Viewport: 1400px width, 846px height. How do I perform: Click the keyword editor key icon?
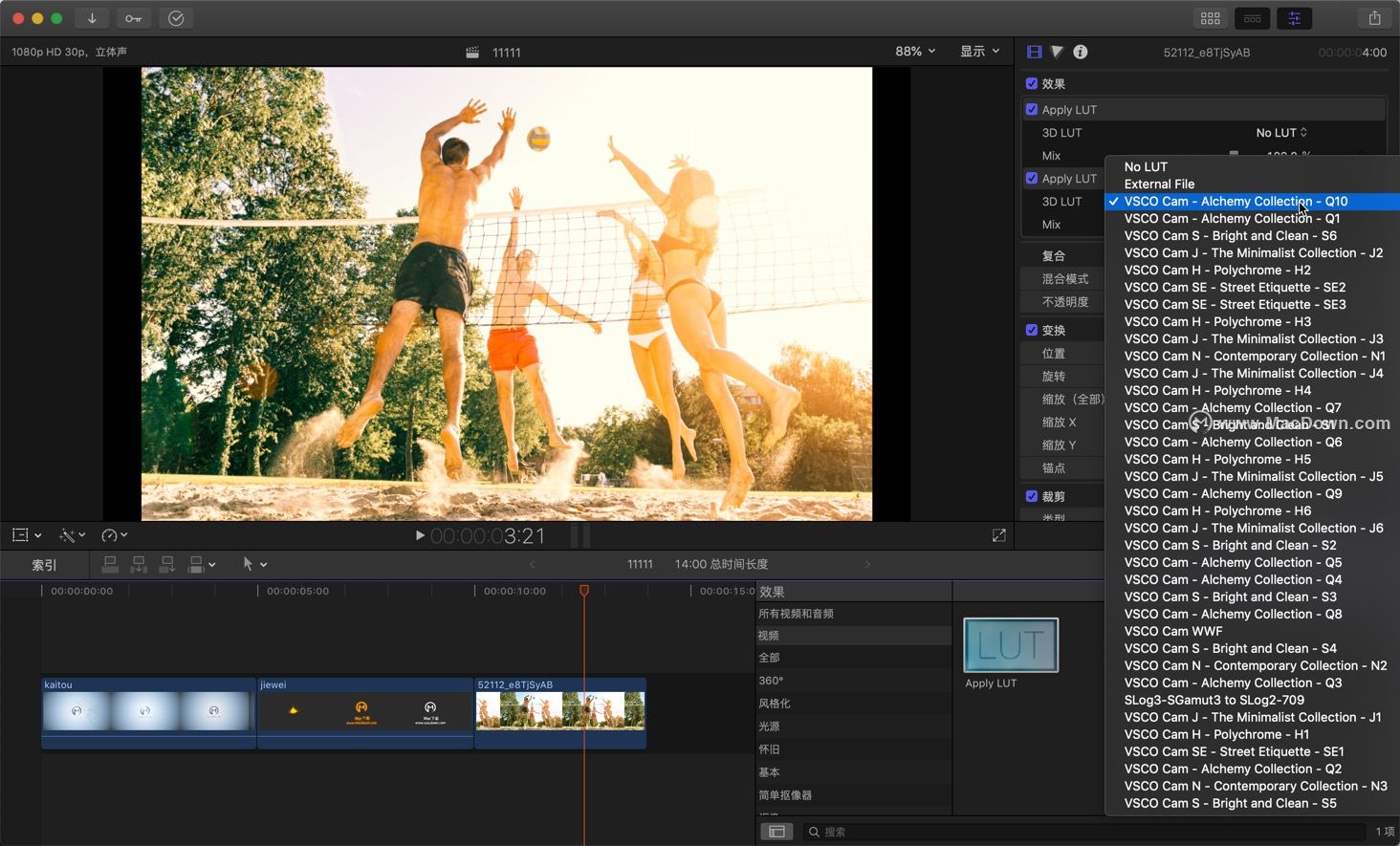[x=133, y=18]
